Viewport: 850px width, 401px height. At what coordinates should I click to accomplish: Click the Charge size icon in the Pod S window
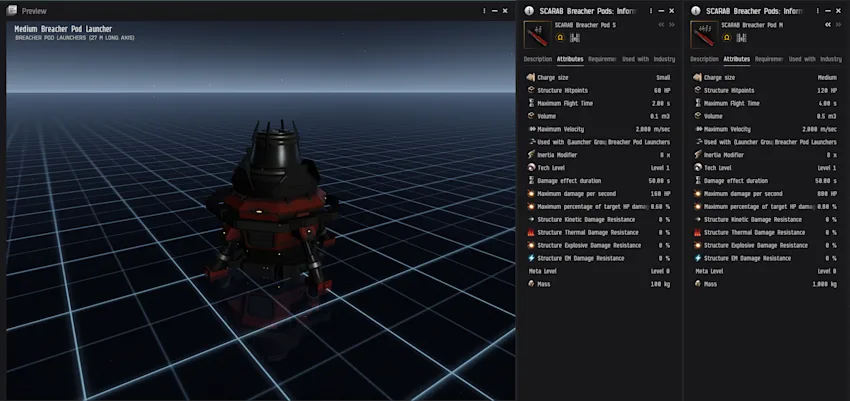tap(531, 77)
